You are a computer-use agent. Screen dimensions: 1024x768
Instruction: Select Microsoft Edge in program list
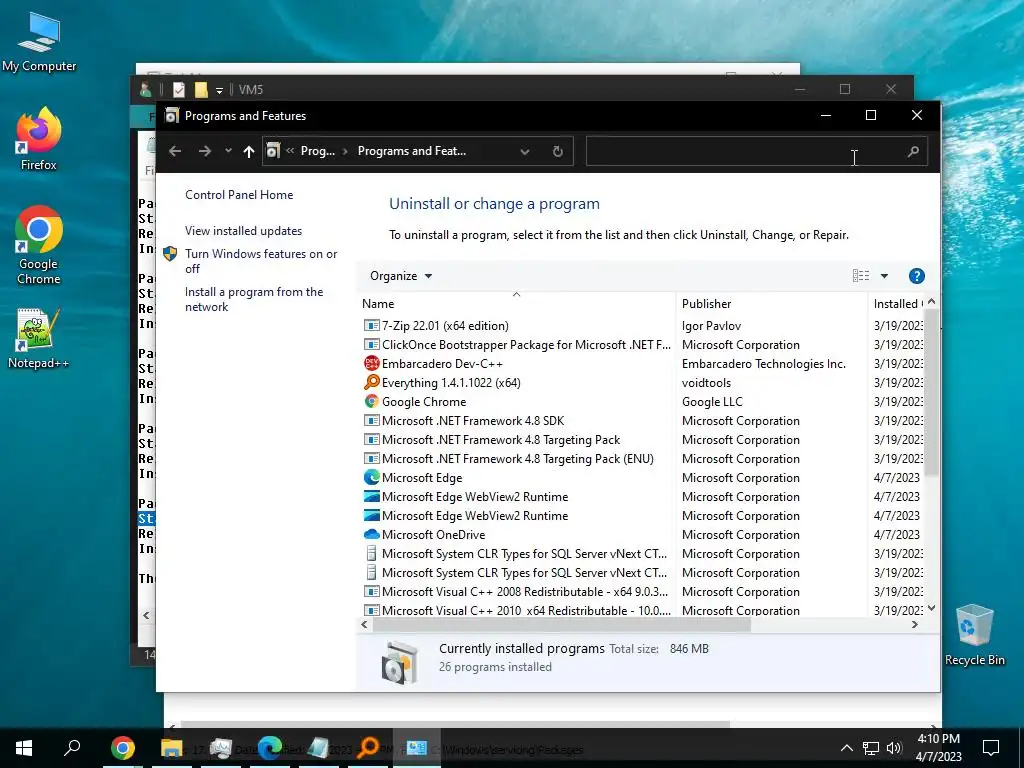pyautogui.click(x=422, y=477)
